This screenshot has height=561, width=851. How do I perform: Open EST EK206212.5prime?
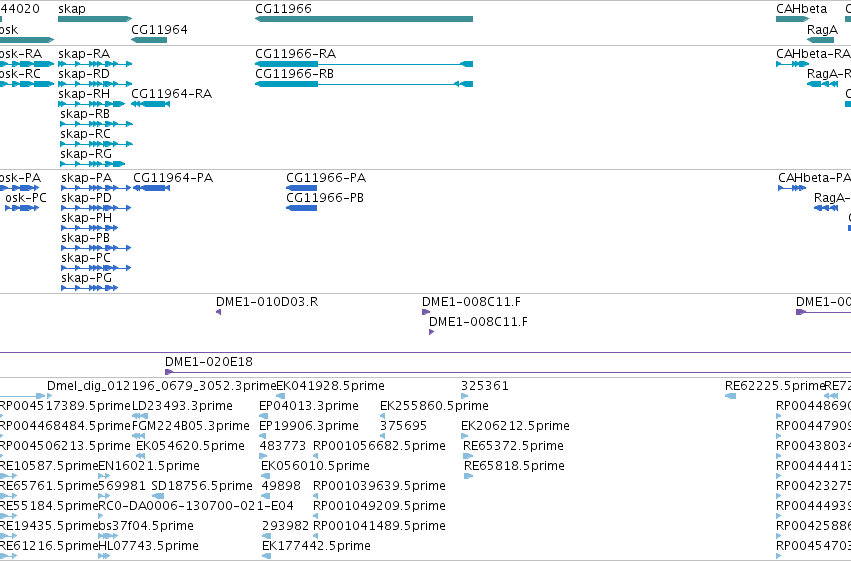pyautogui.click(x=465, y=436)
